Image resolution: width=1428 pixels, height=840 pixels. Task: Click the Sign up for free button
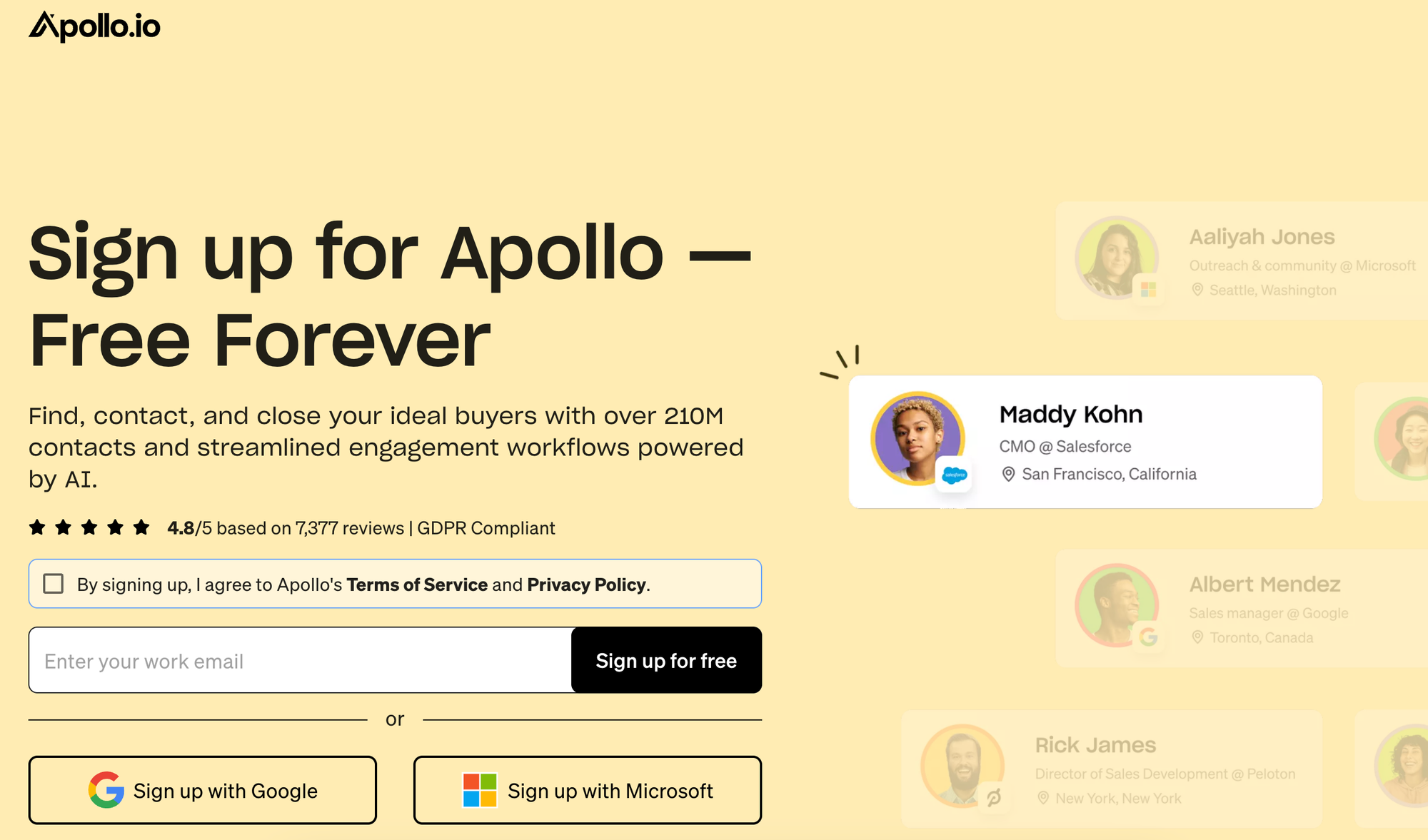coord(666,660)
